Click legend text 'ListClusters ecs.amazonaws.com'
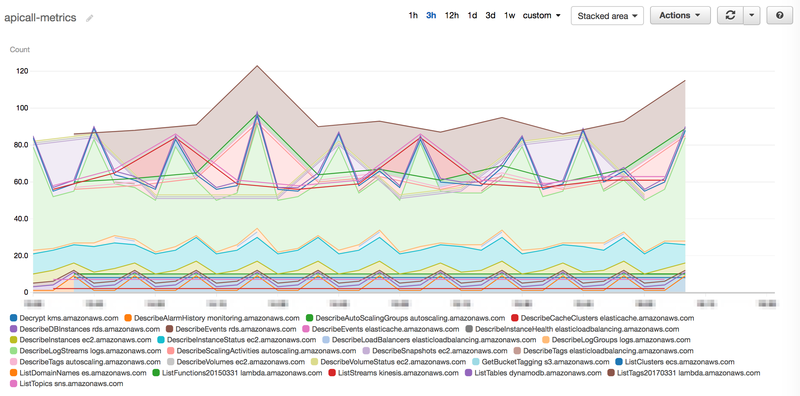800x396 pixels. click(x=680, y=362)
